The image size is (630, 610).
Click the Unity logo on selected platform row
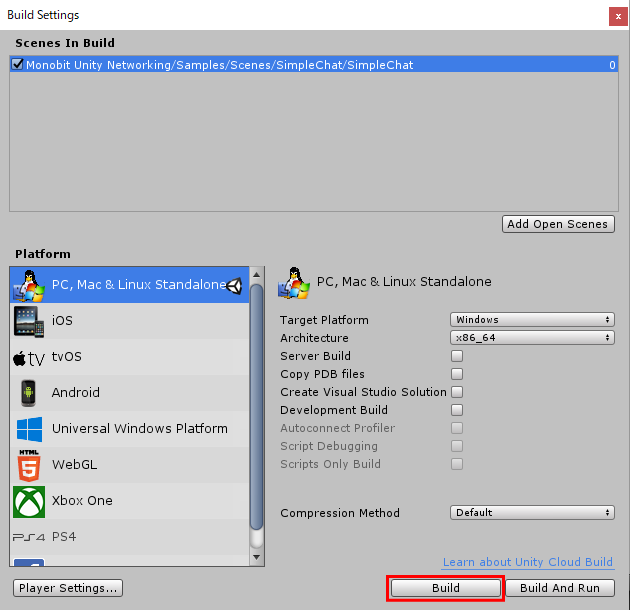click(234, 286)
